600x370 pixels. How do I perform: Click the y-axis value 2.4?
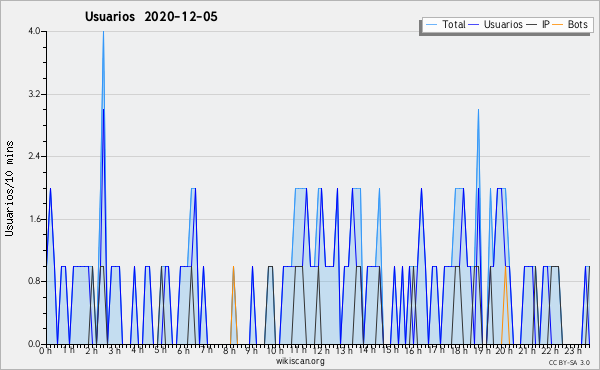click(x=34, y=156)
